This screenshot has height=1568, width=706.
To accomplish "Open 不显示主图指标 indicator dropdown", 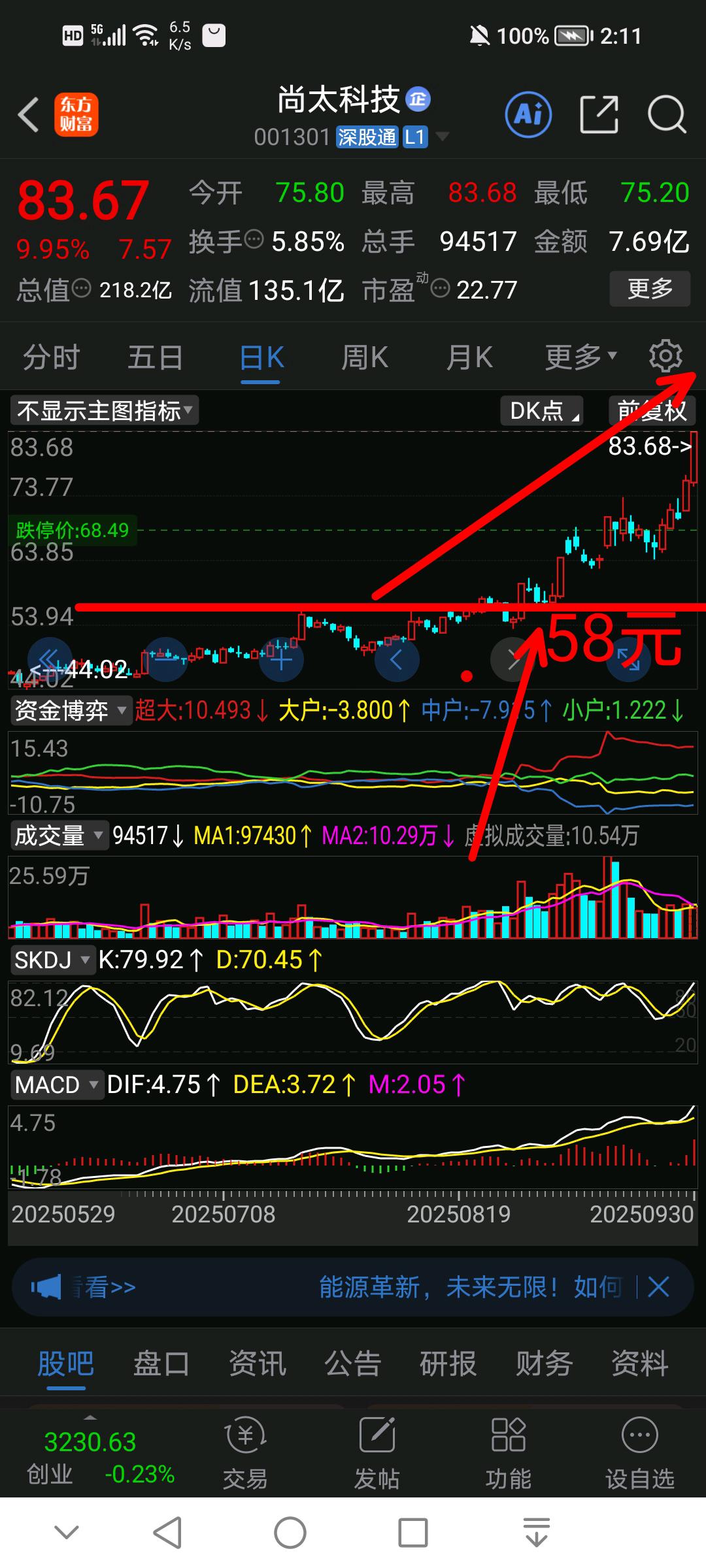I will (x=105, y=411).
